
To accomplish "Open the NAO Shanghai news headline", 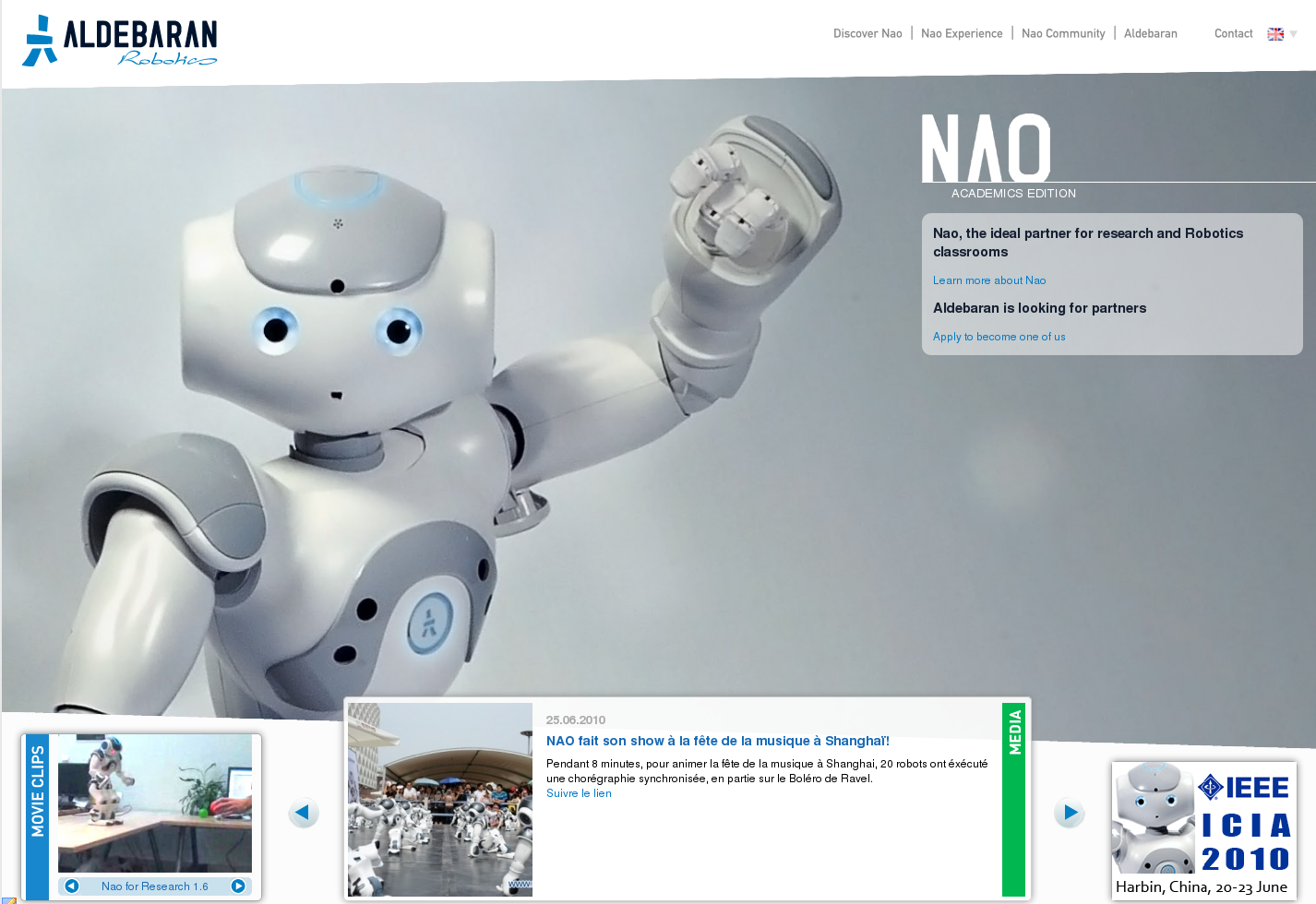I will (718, 740).
